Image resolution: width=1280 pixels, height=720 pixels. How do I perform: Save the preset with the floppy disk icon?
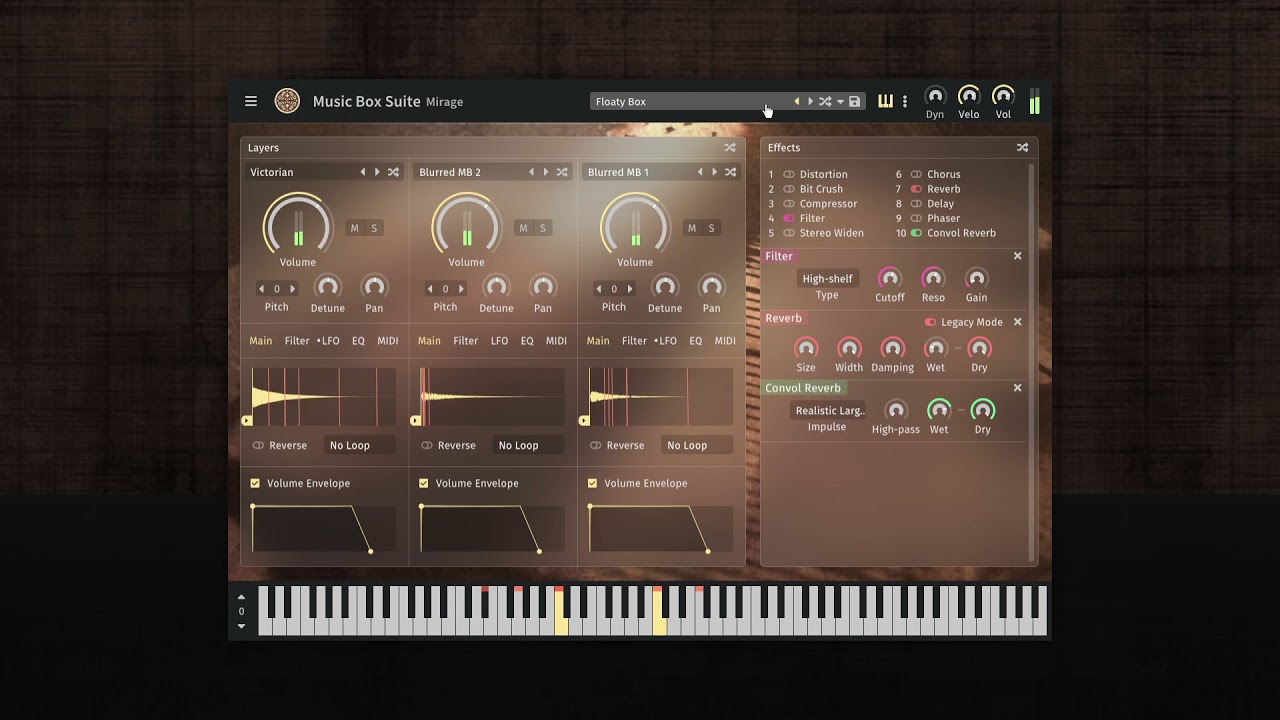coord(854,101)
